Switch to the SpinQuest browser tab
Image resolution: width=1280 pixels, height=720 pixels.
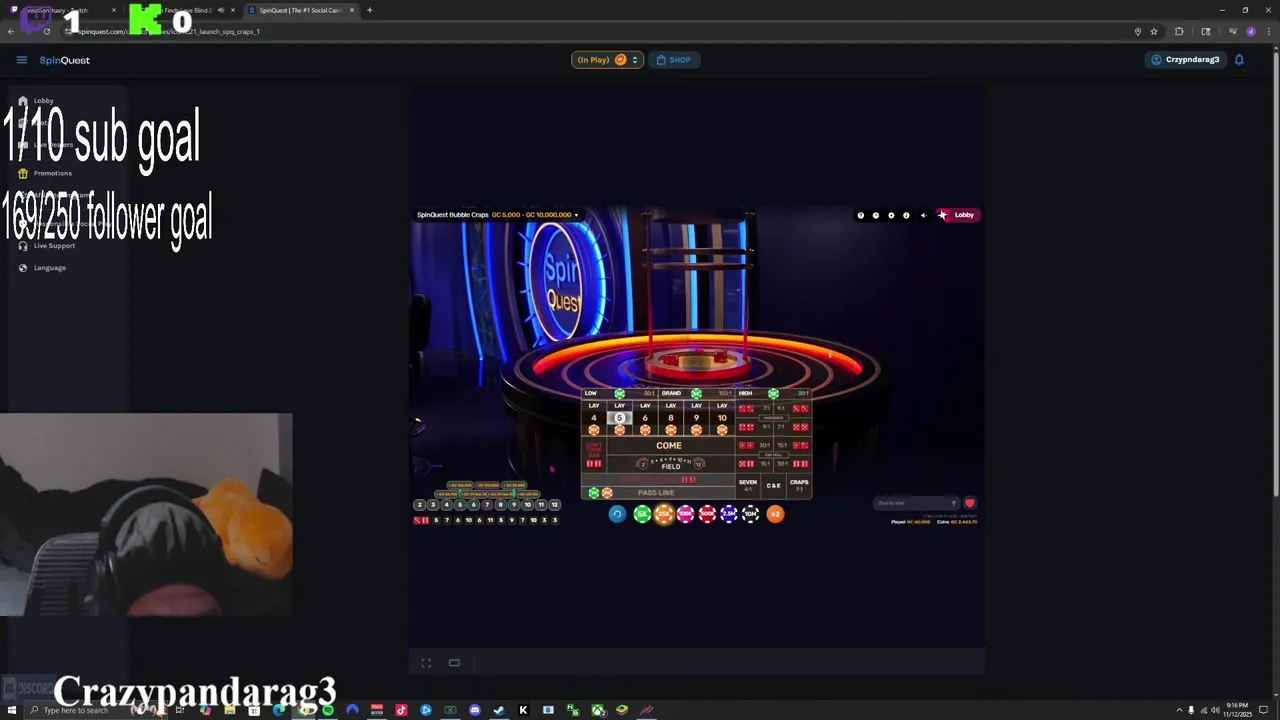[x=300, y=10]
